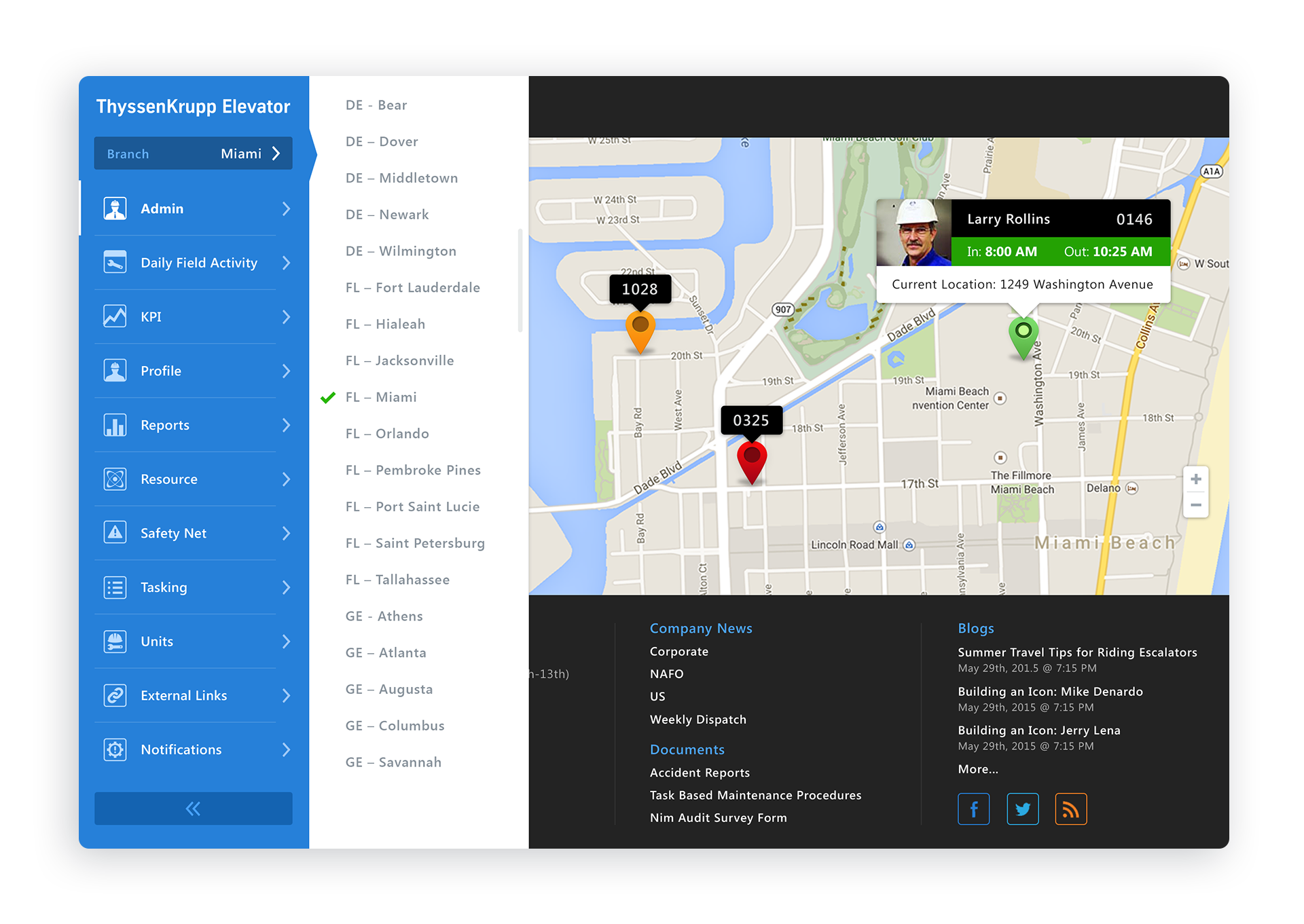Open the Accident Reports document
The width and height of the screenshot is (1304, 924).
point(700,773)
